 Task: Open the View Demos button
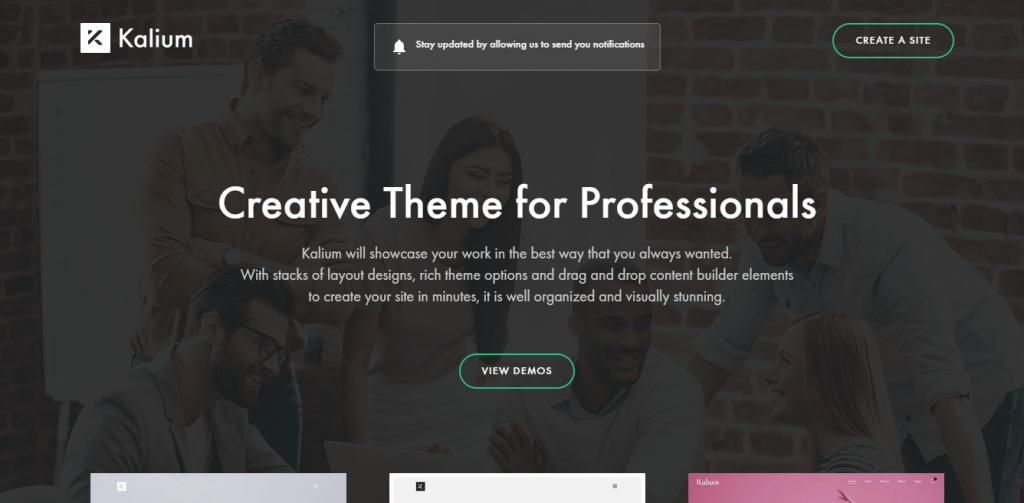(x=517, y=371)
